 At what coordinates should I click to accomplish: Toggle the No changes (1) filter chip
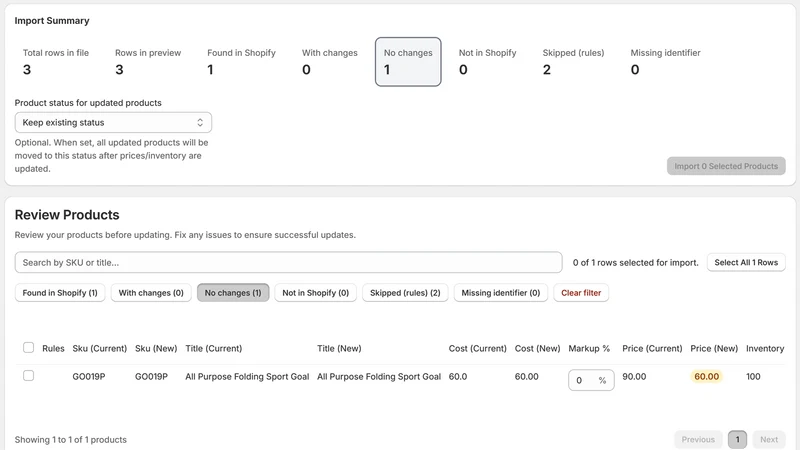pos(233,293)
